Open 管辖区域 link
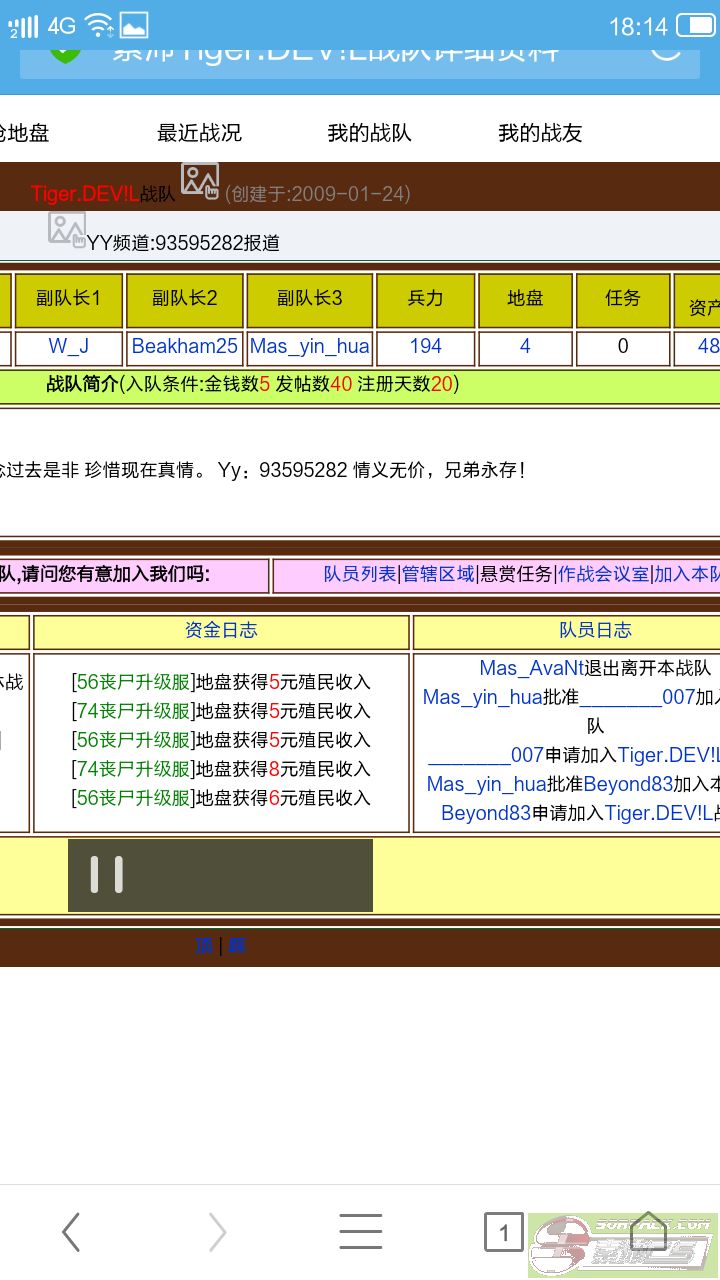 pyautogui.click(x=438, y=574)
